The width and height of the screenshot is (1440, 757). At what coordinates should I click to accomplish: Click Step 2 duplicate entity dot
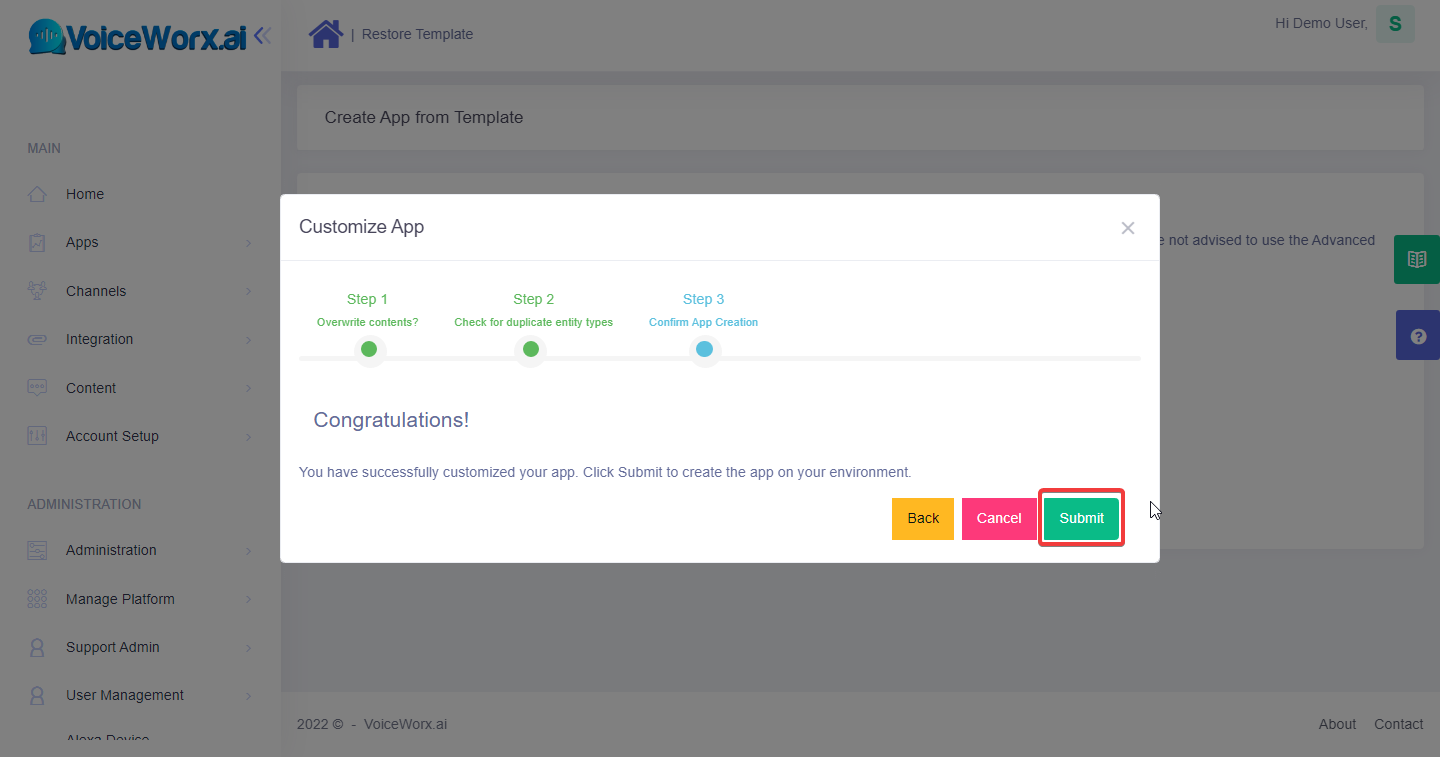point(531,349)
